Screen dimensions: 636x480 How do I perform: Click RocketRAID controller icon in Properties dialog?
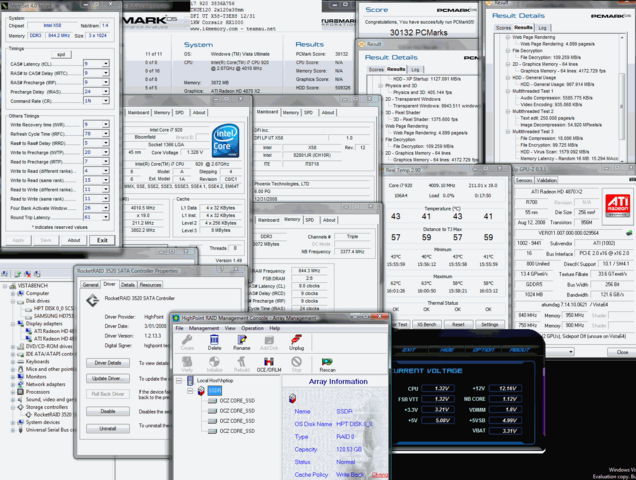[92, 300]
